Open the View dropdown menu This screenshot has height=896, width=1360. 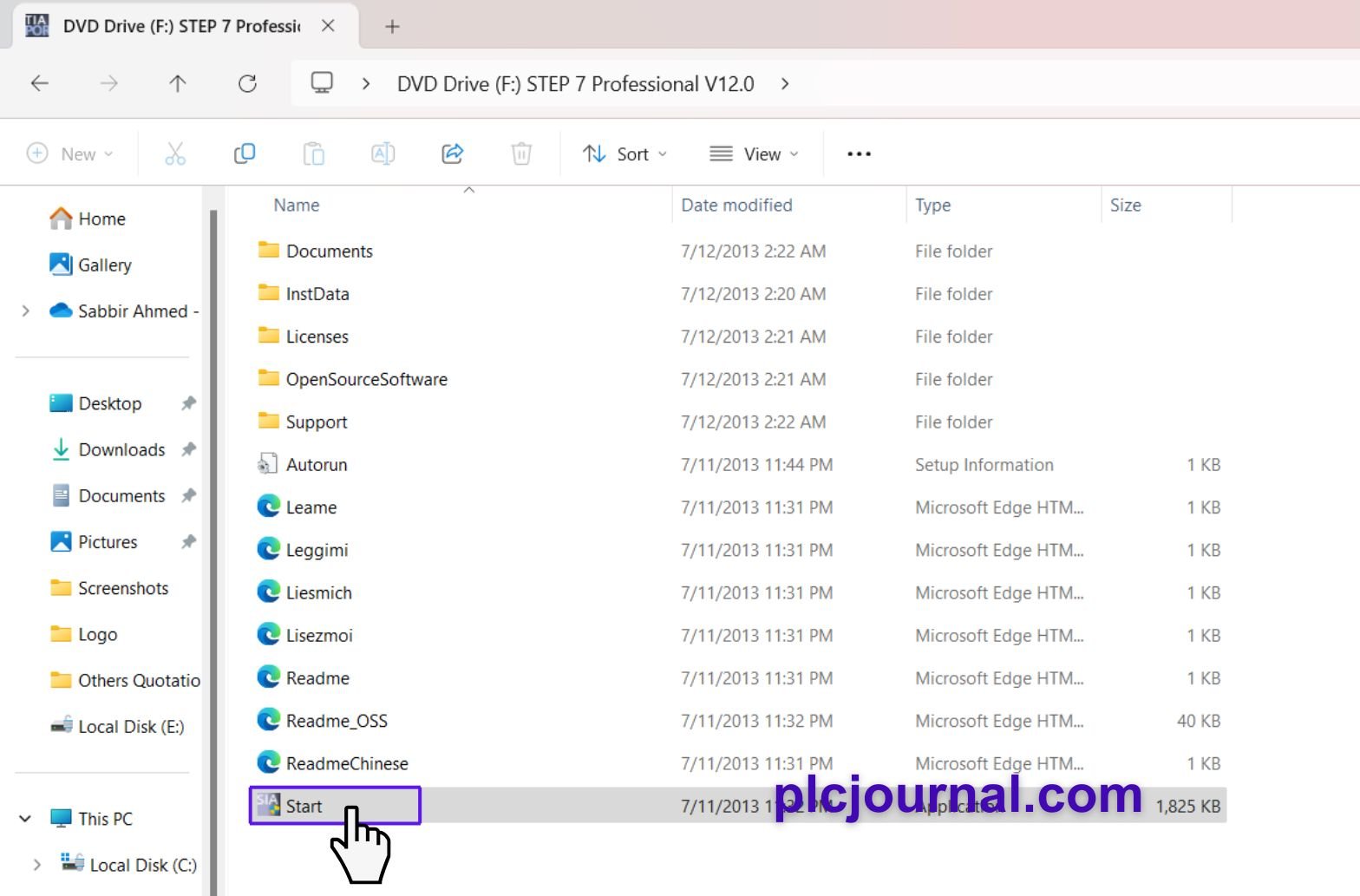754,154
